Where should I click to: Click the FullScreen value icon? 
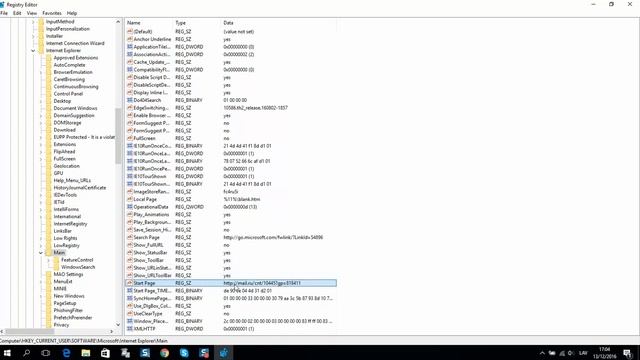point(130,138)
